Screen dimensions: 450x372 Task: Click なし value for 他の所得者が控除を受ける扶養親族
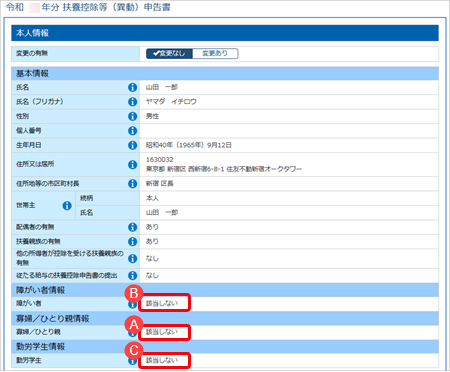152,259
